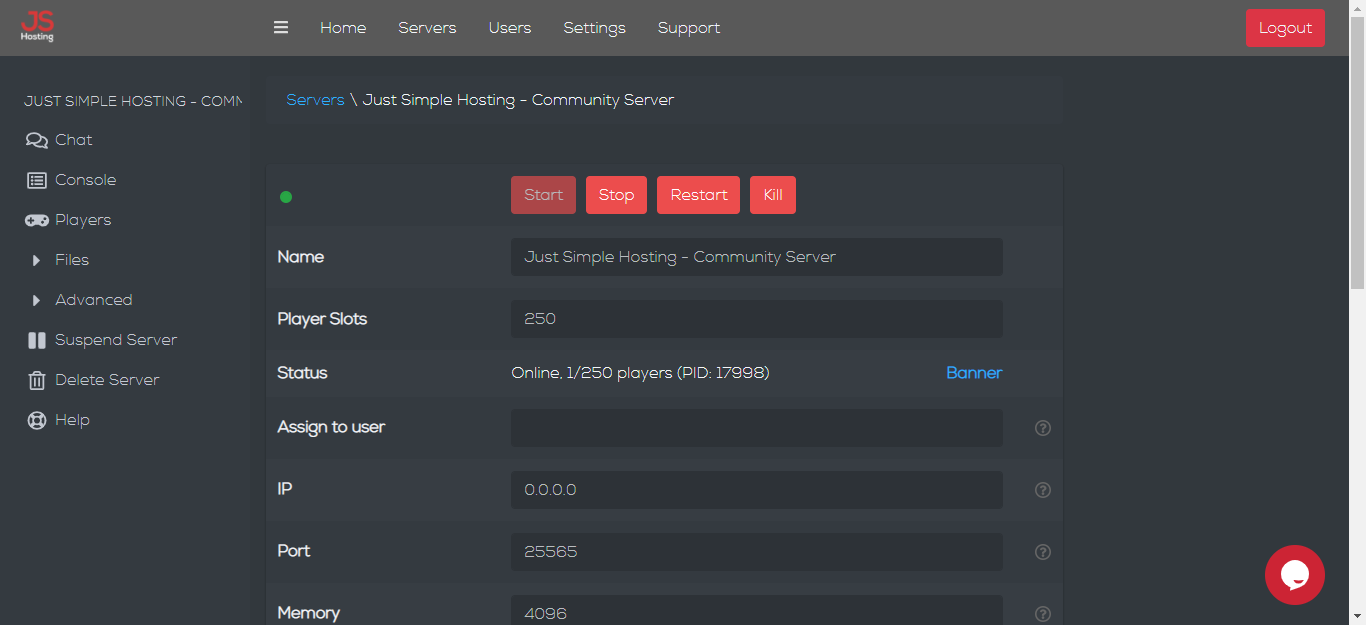Click the JS Hosting logo
This screenshot has height=625, width=1366.
tap(37, 27)
